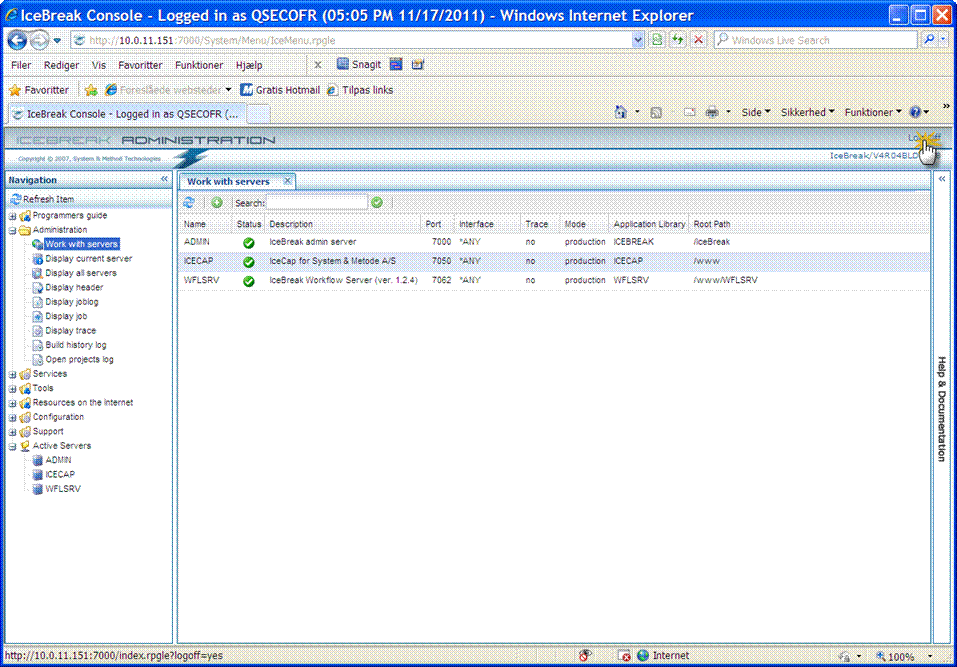Click the Tilpas links favorite
Viewport: 957px width, 667px height.
(x=360, y=90)
